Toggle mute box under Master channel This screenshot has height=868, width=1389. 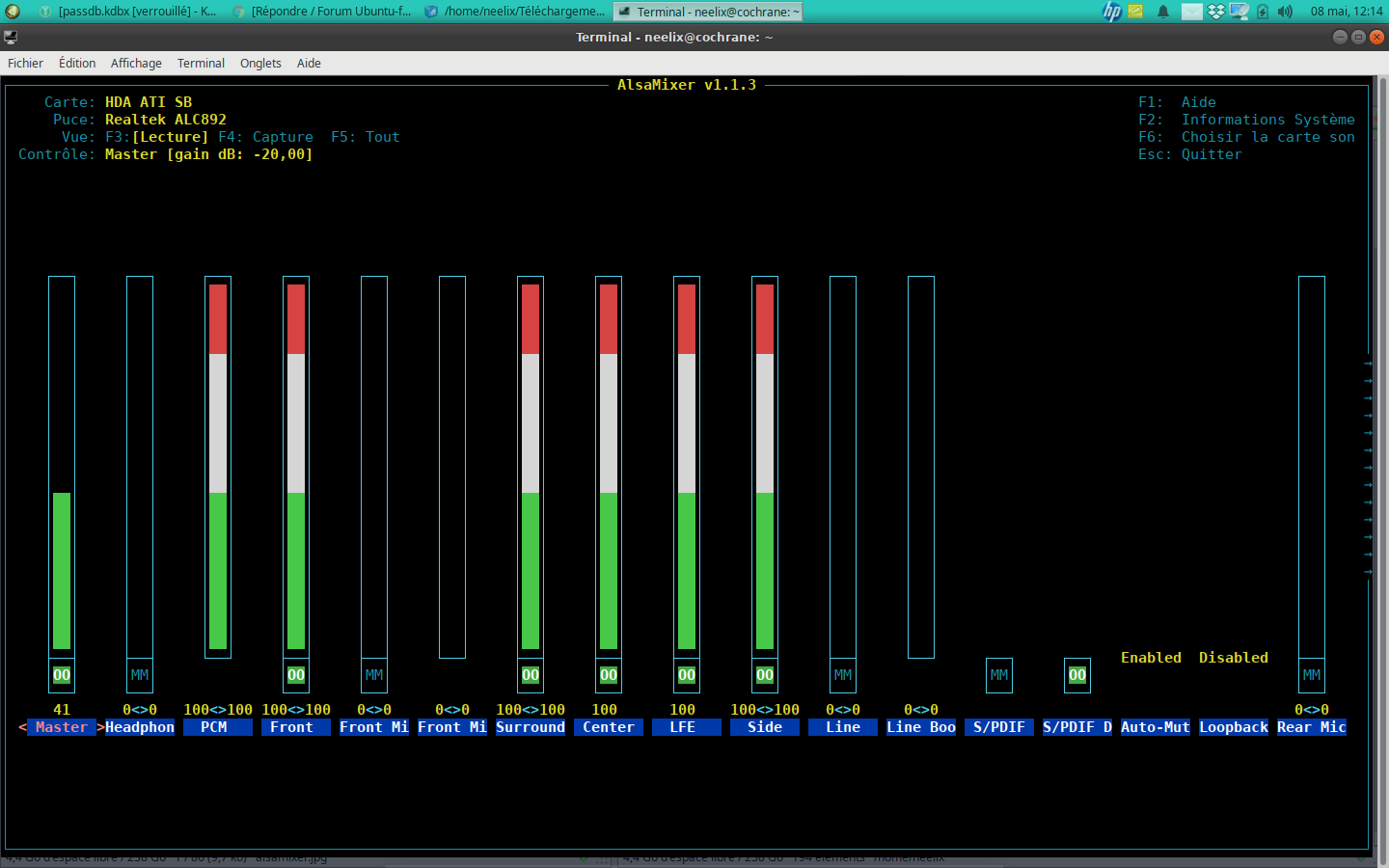[62, 675]
